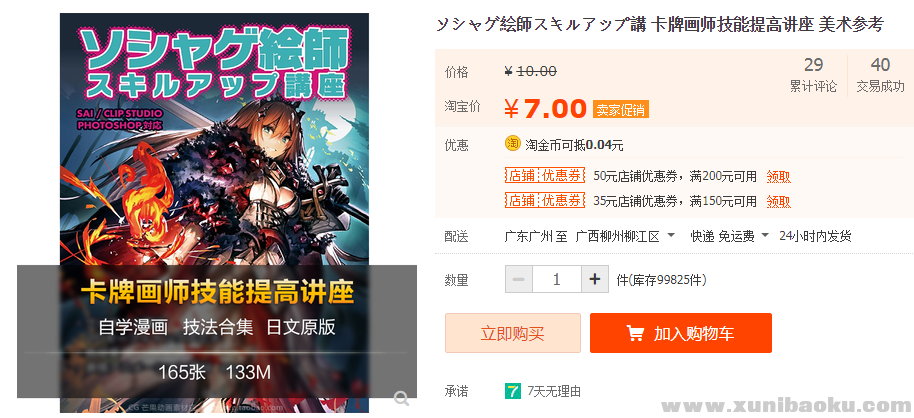Click the 7天无理由 return promise text
914x418 pixels.
pos(554,392)
